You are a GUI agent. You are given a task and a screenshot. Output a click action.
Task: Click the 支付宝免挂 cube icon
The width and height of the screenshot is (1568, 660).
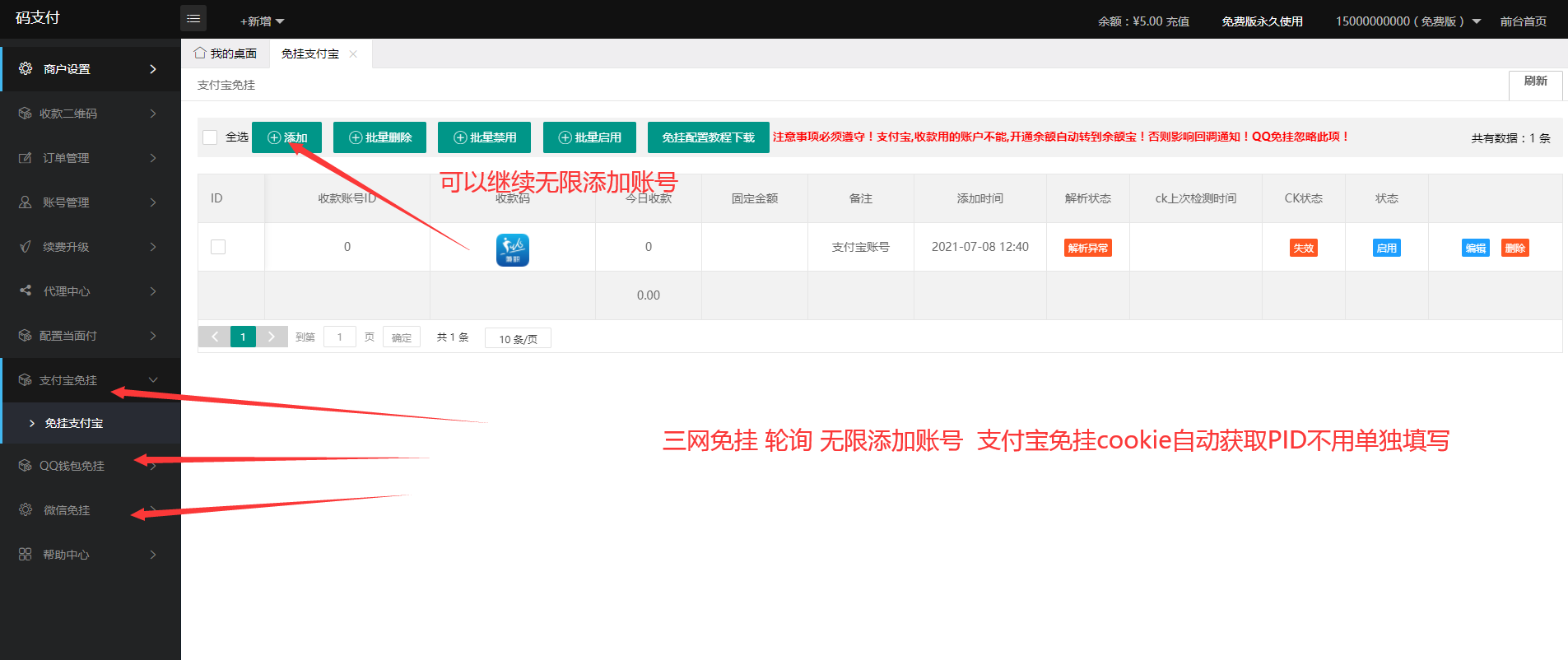click(x=26, y=380)
